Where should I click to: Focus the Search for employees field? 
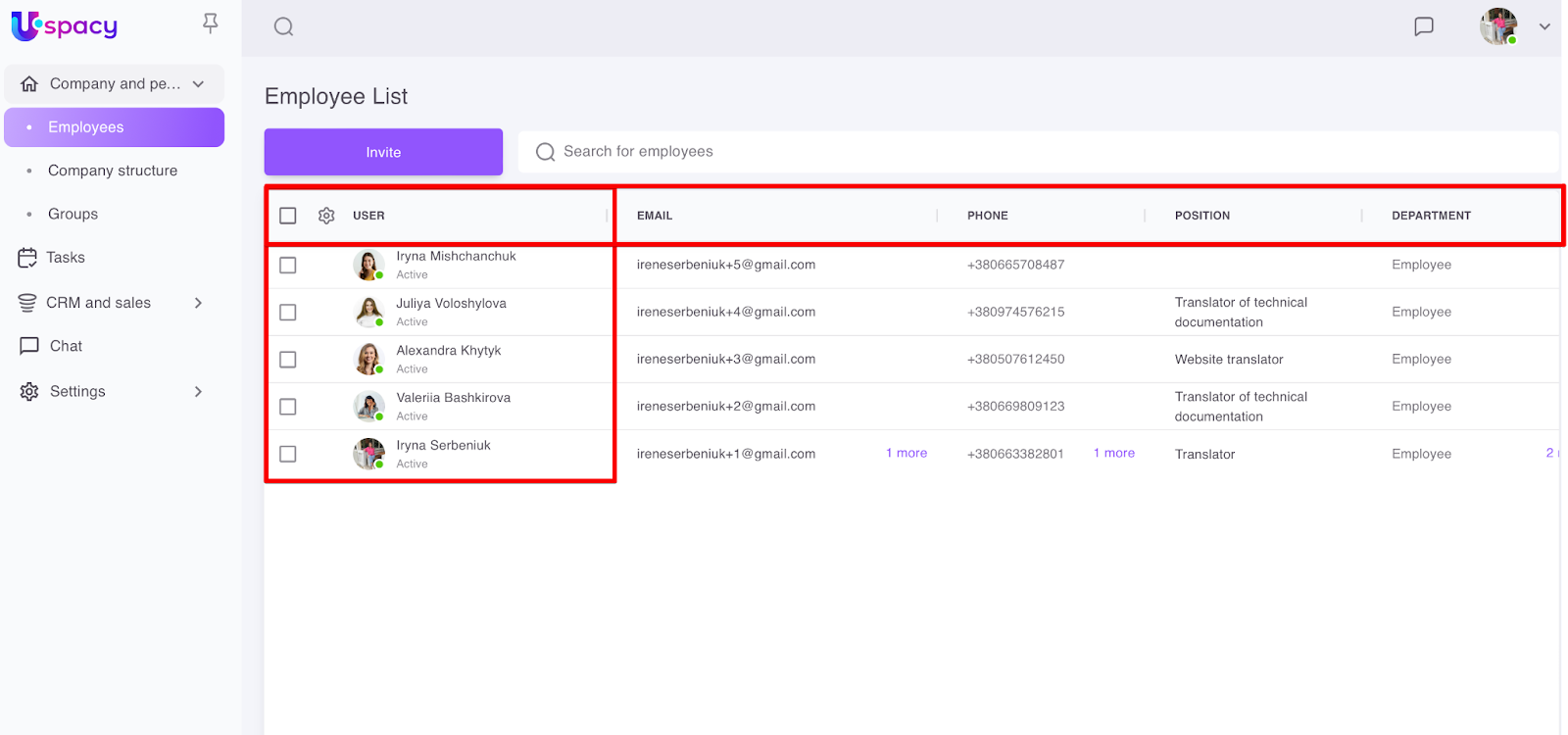point(1039,152)
